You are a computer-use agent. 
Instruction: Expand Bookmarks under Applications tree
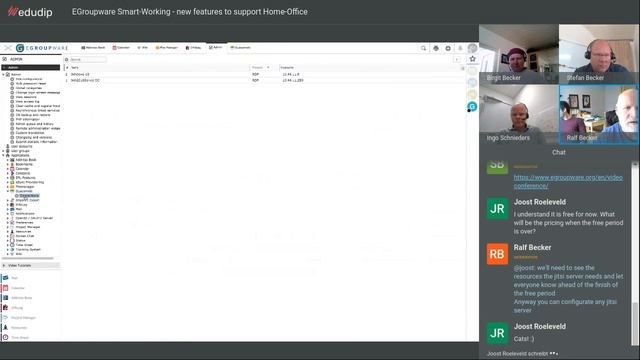point(8,164)
